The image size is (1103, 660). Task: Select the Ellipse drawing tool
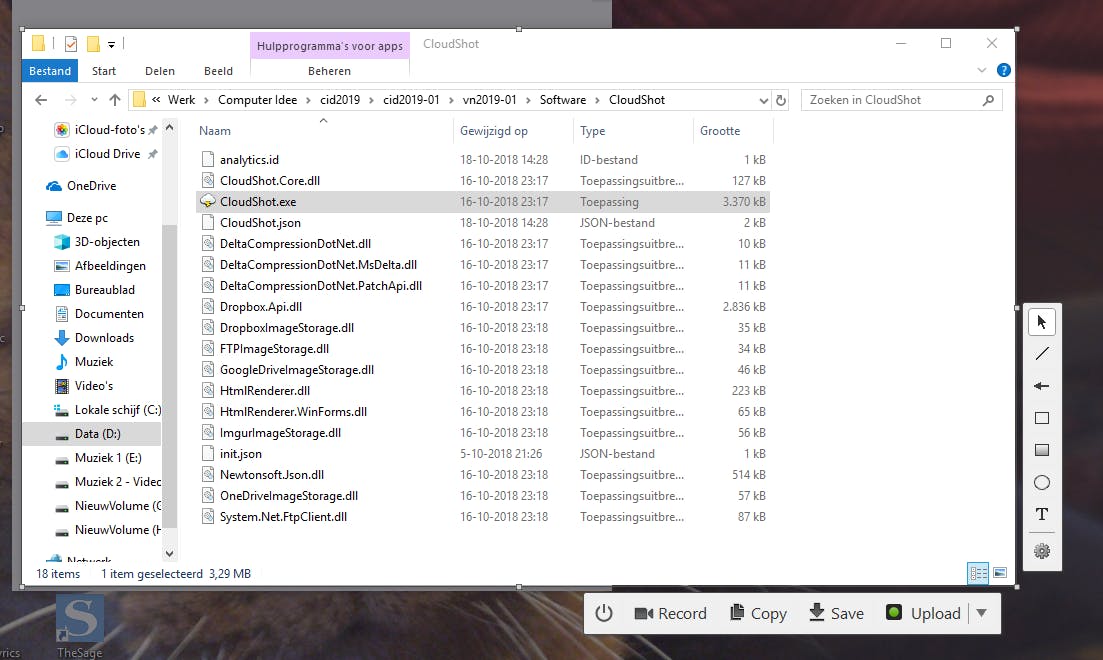coord(1042,482)
